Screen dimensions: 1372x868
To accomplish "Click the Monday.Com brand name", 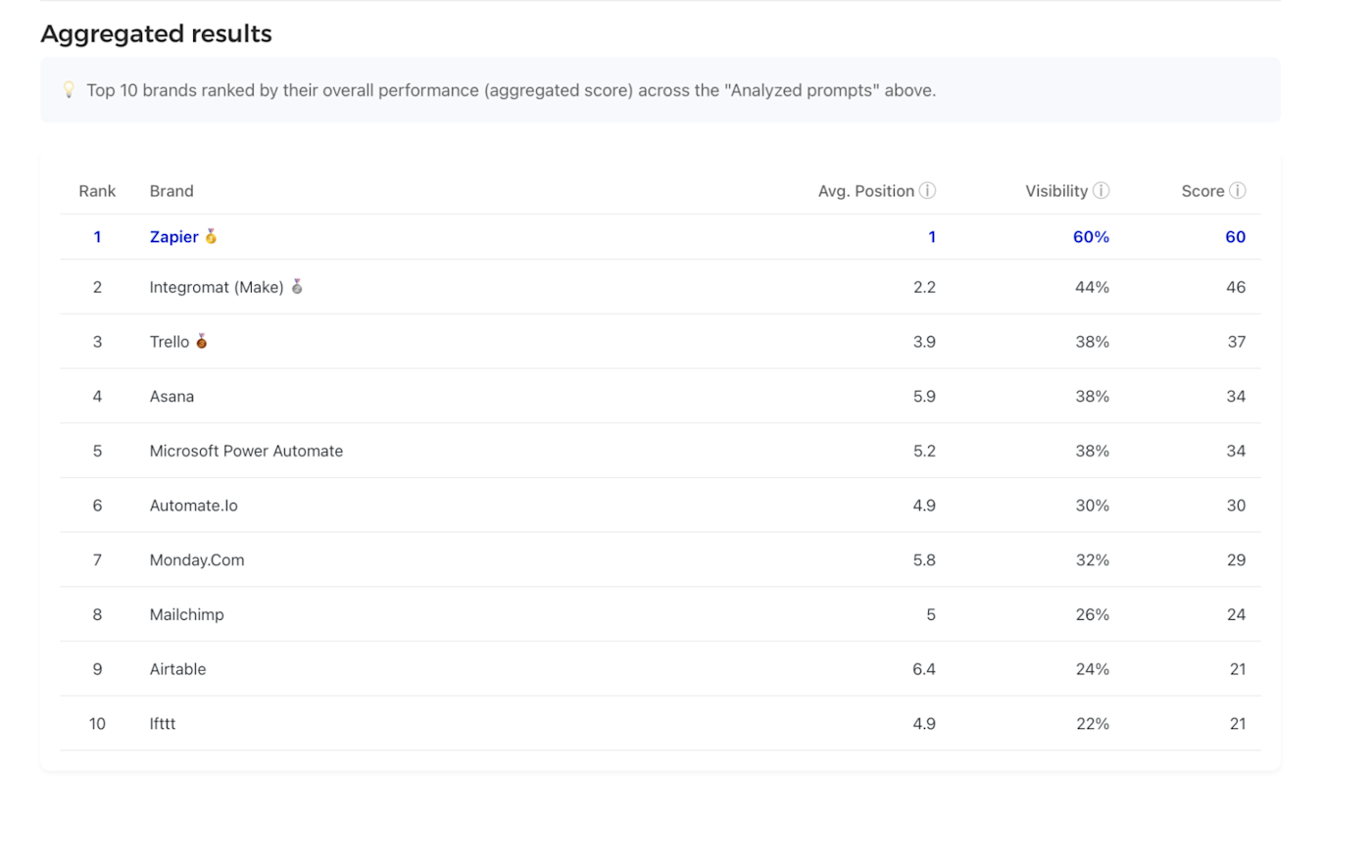I will tap(197, 560).
